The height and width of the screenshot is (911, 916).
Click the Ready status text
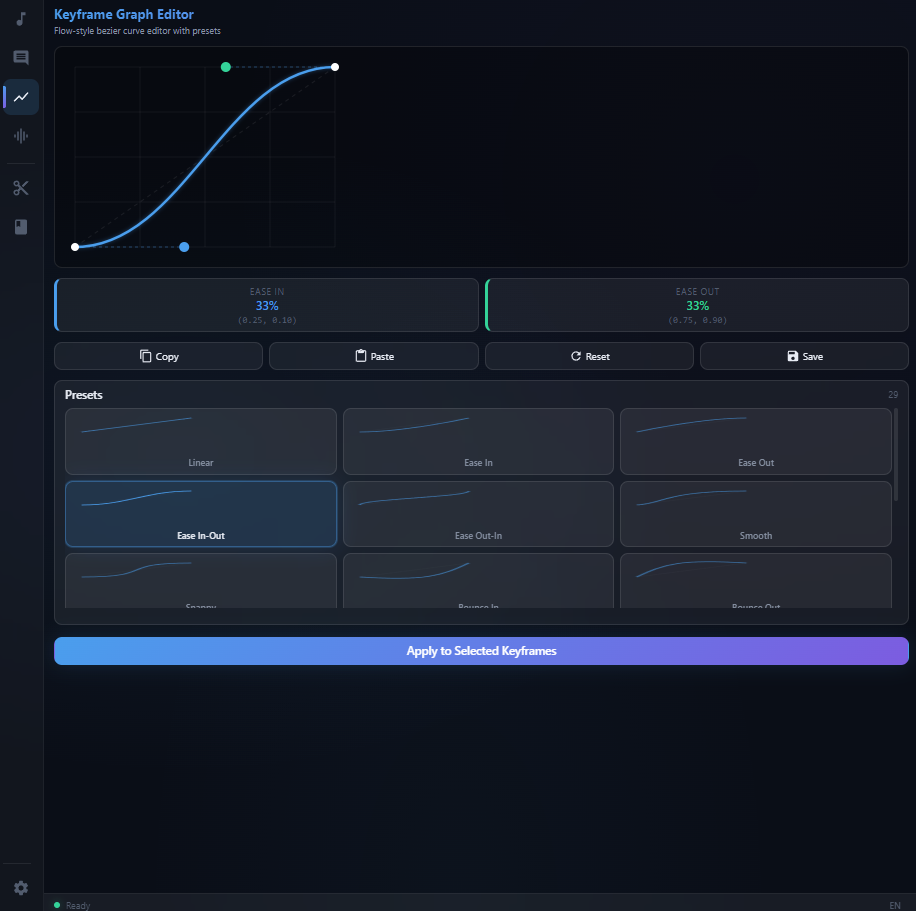78,905
